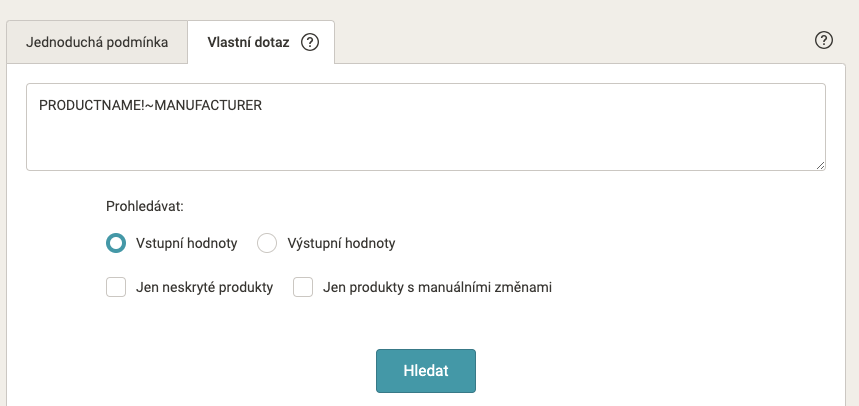Click the Výstupní hodnoty label text

(341, 243)
